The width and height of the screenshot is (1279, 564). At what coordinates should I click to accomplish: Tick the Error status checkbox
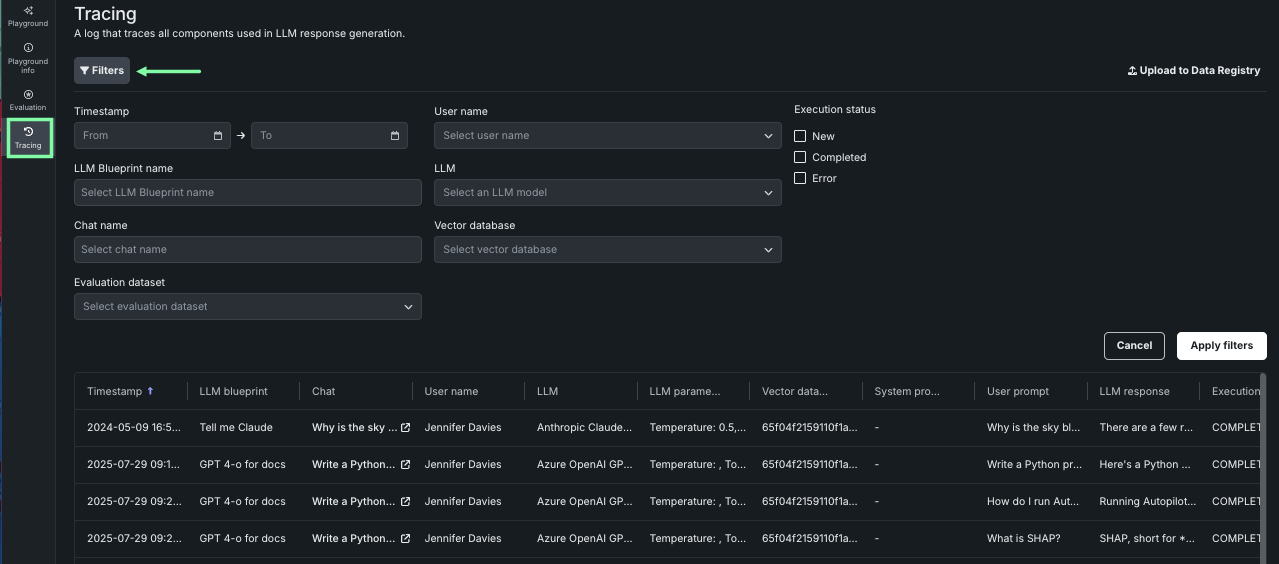(800, 178)
